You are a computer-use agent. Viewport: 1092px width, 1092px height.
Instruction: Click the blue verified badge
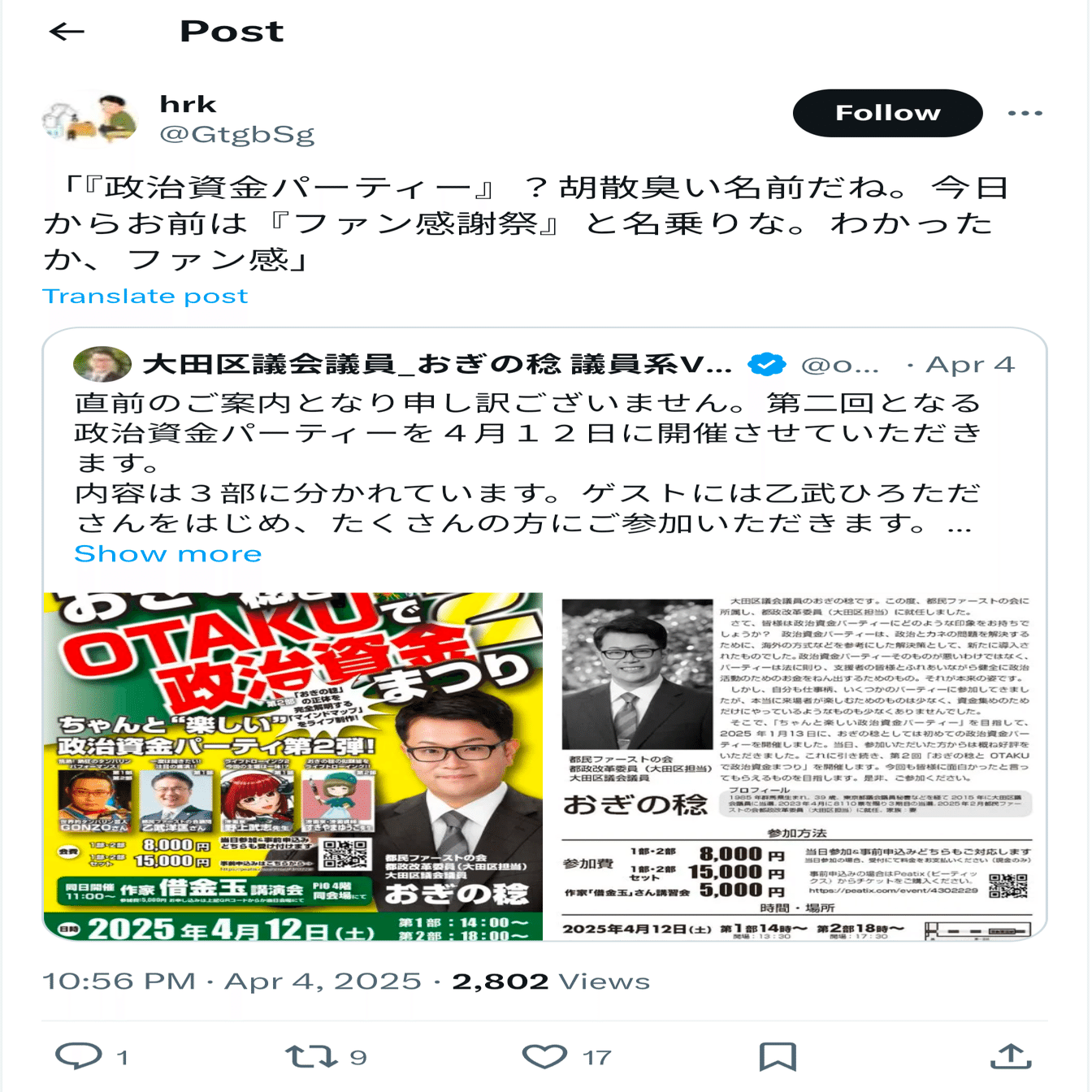(766, 365)
